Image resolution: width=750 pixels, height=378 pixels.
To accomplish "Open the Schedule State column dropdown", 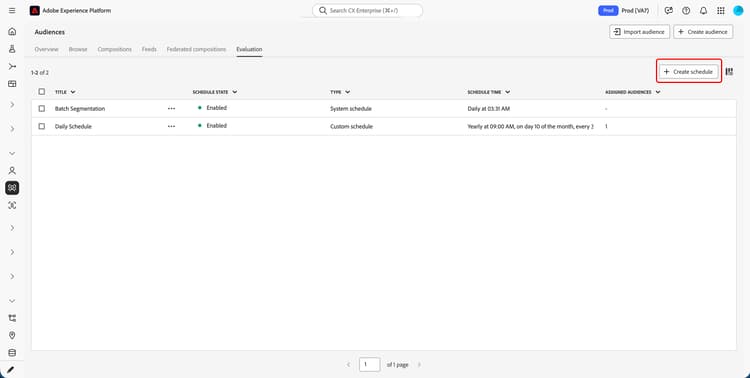I will point(234,92).
